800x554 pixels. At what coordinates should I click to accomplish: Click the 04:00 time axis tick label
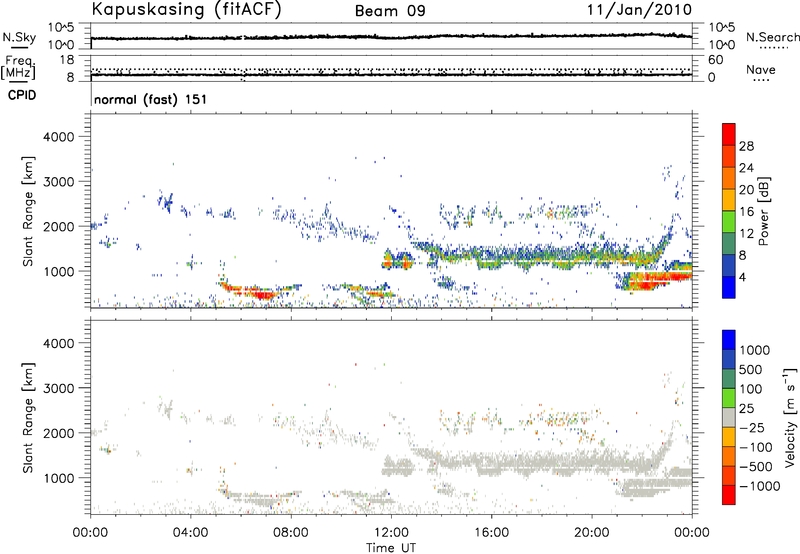click(190, 533)
